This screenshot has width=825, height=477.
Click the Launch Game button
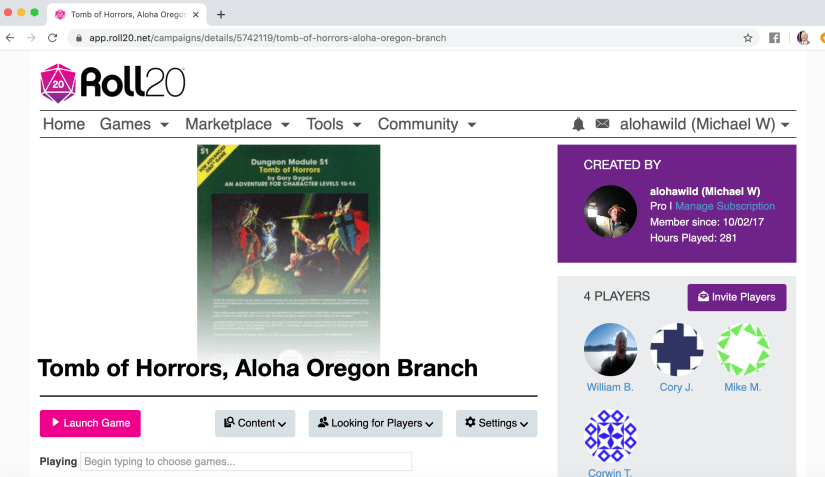click(90, 423)
